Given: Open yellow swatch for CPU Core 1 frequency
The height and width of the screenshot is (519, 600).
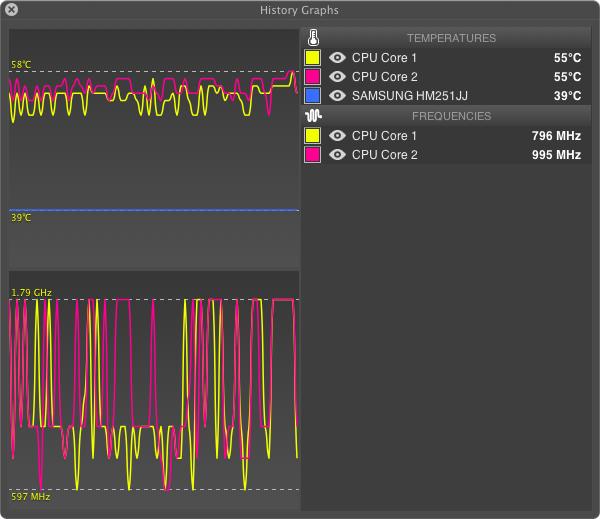Looking at the screenshot, I should point(312,135).
